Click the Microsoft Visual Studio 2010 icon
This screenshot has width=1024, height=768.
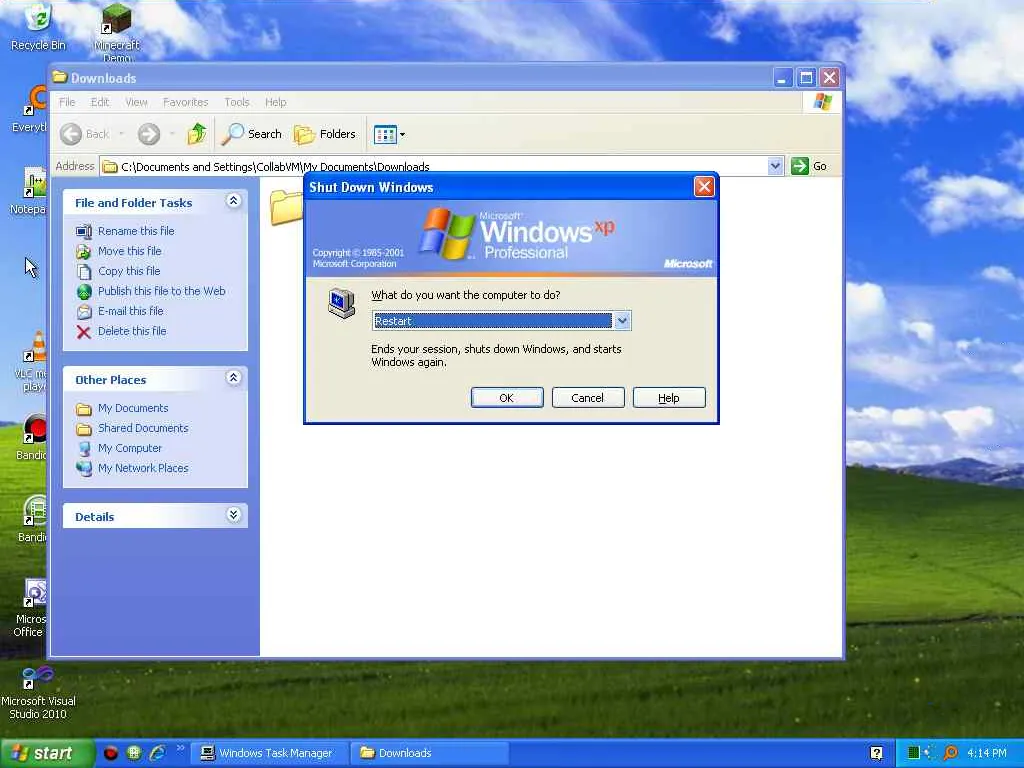coord(38,692)
